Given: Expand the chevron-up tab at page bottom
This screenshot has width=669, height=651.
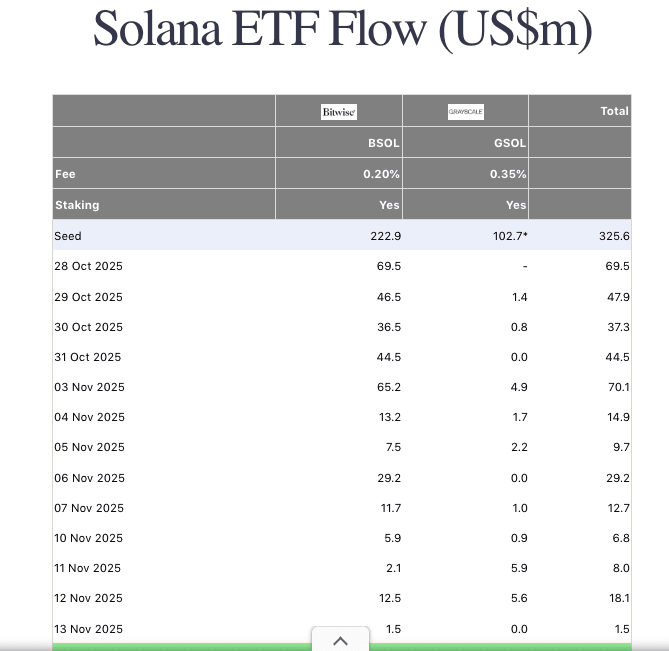Looking at the screenshot, I should point(339,640).
